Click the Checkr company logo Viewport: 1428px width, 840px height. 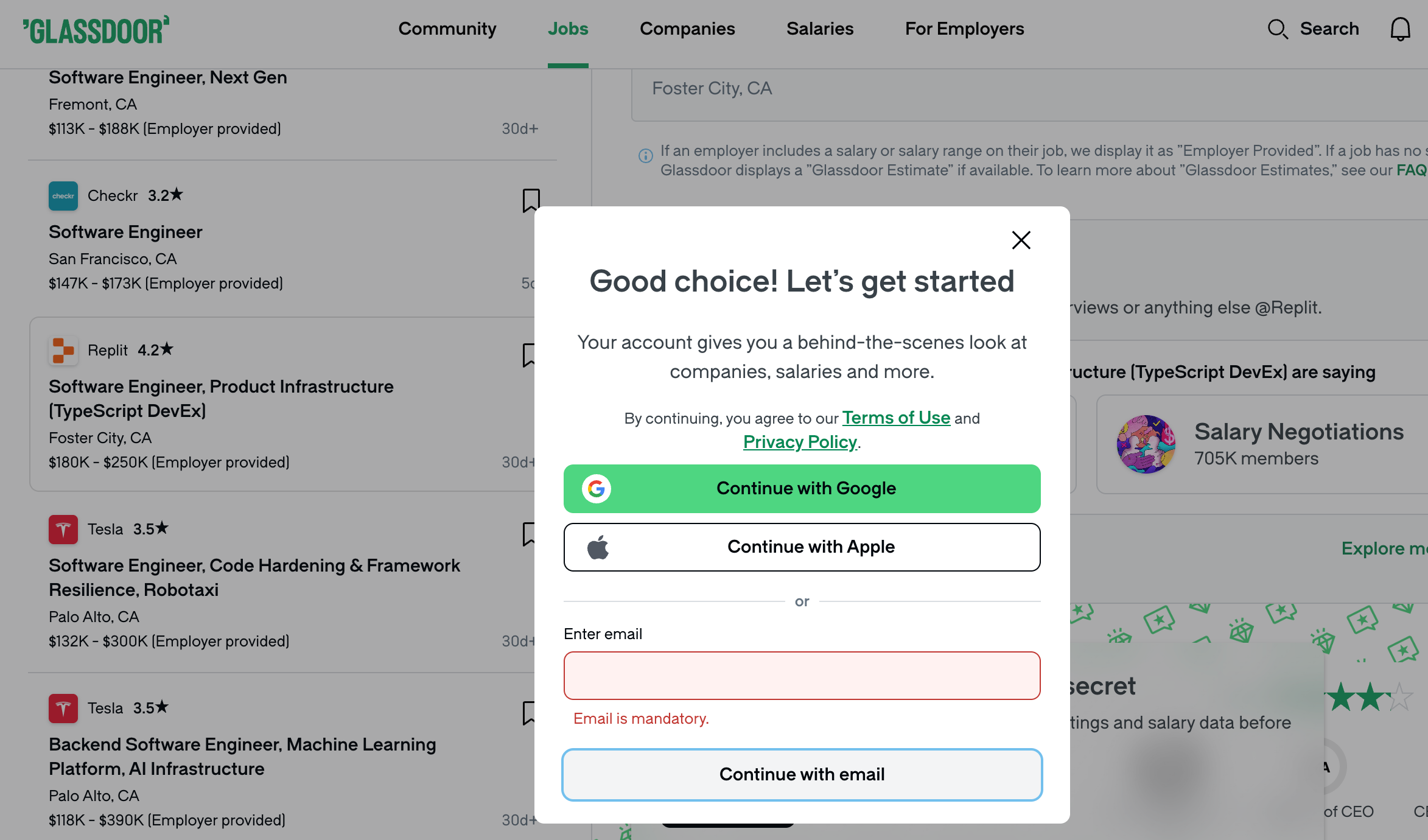click(x=63, y=196)
